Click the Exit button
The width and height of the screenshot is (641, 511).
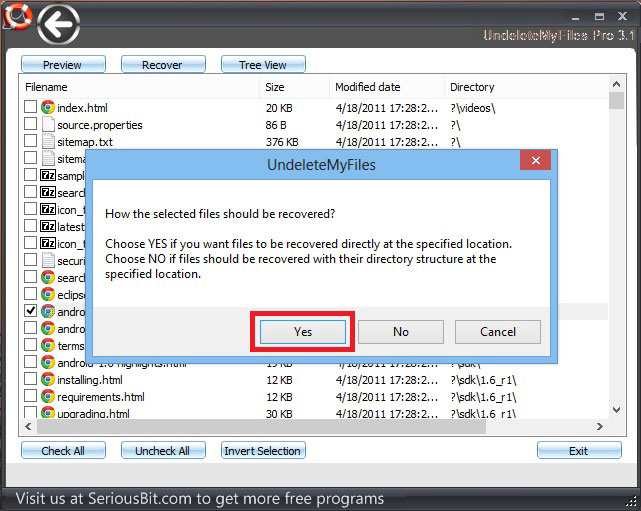(x=579, y=450)
